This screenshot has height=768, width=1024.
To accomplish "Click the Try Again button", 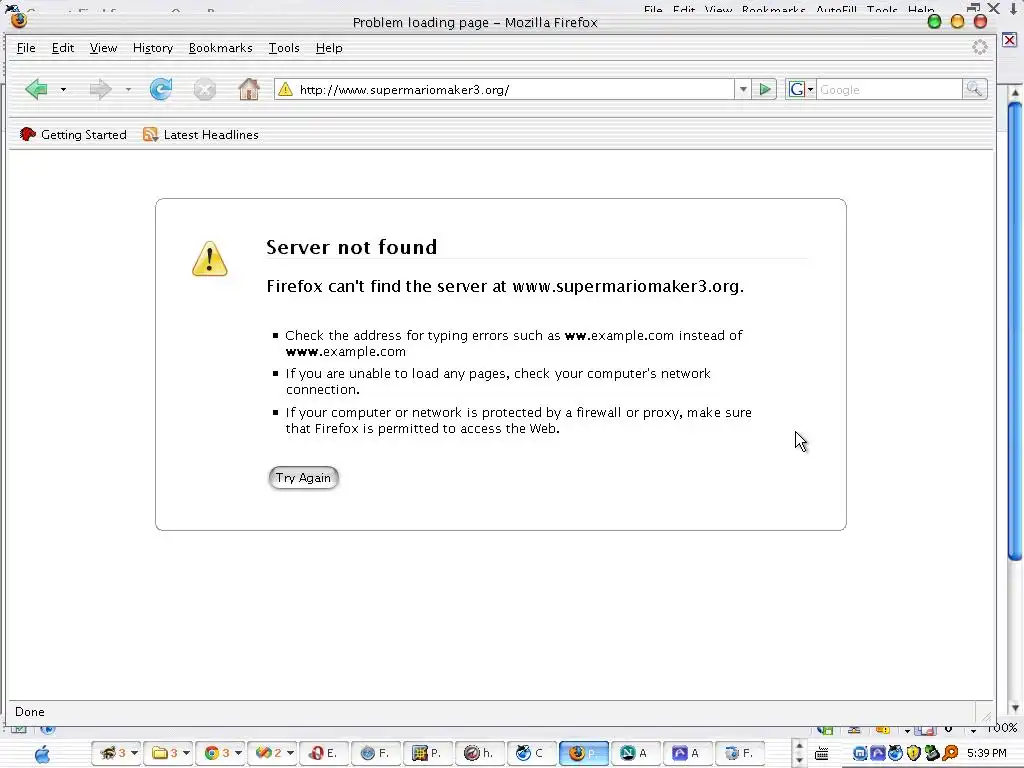I will [303, 477].
